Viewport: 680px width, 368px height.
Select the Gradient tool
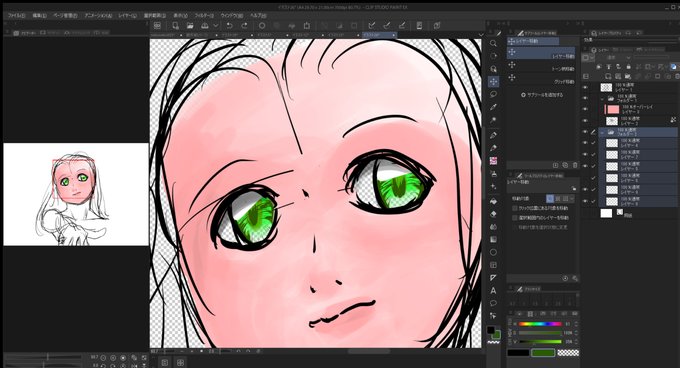493,239
